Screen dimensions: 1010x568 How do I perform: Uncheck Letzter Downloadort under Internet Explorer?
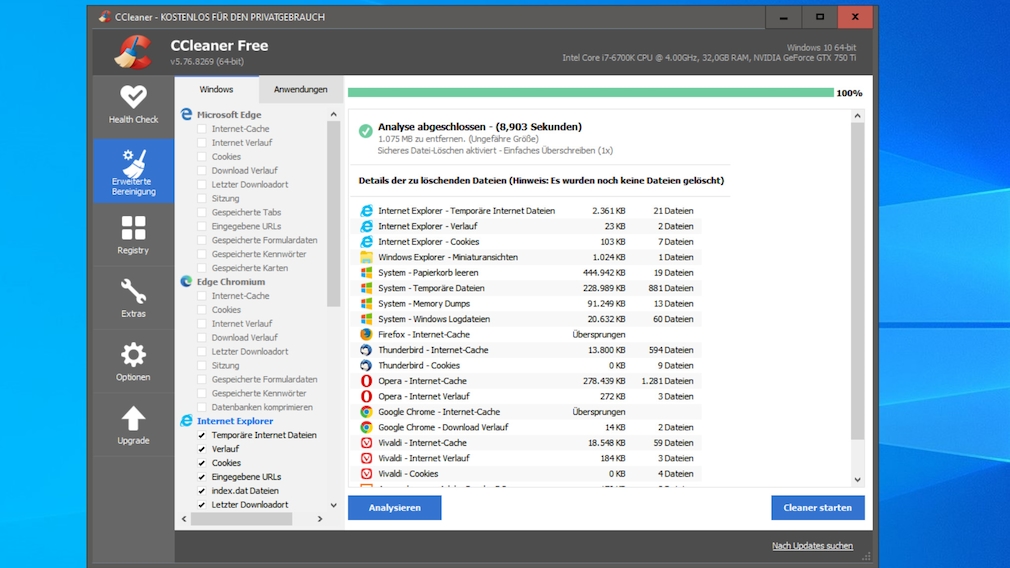[x=202, y=505]
